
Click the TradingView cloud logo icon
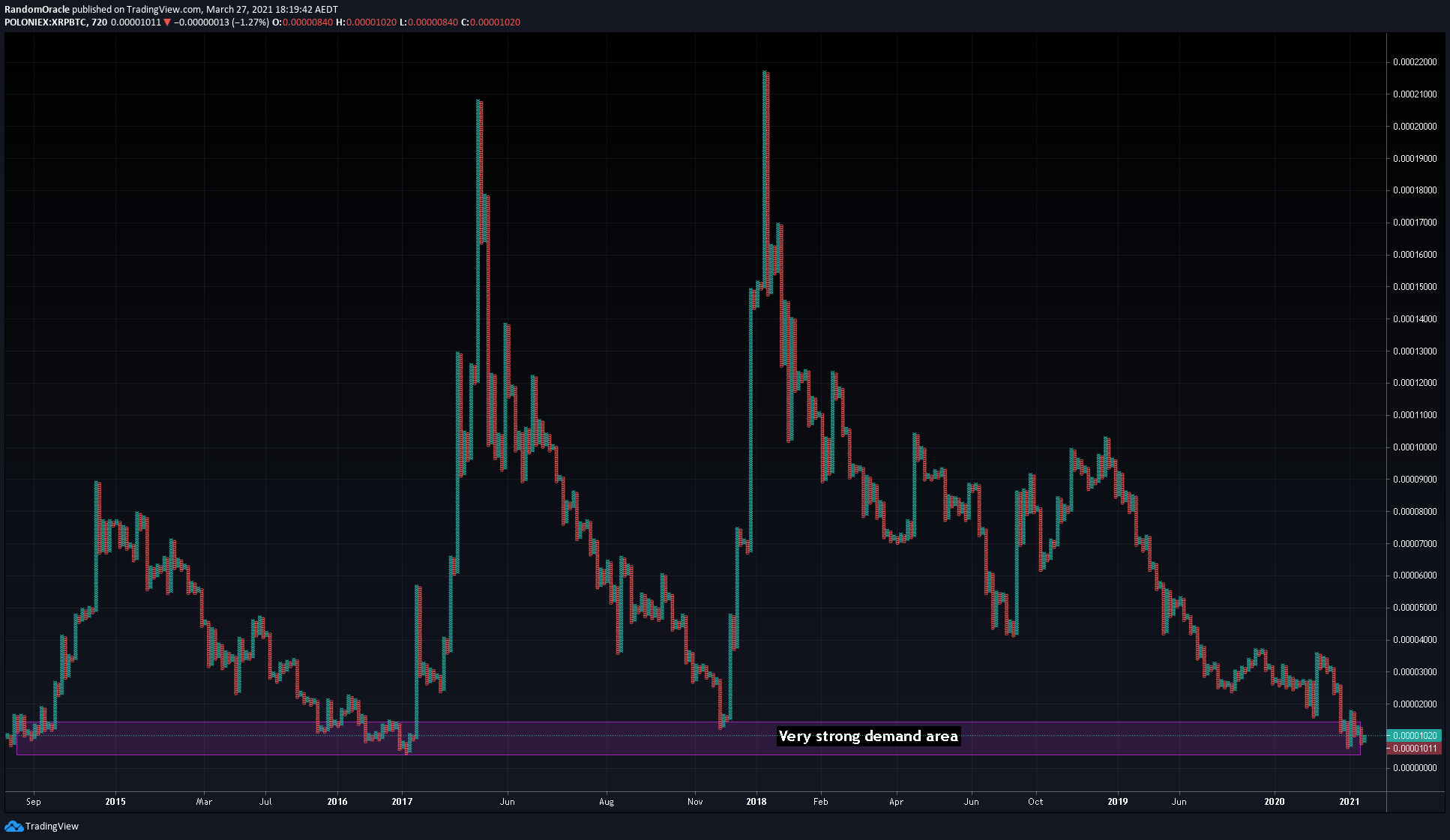coord(13,826)
